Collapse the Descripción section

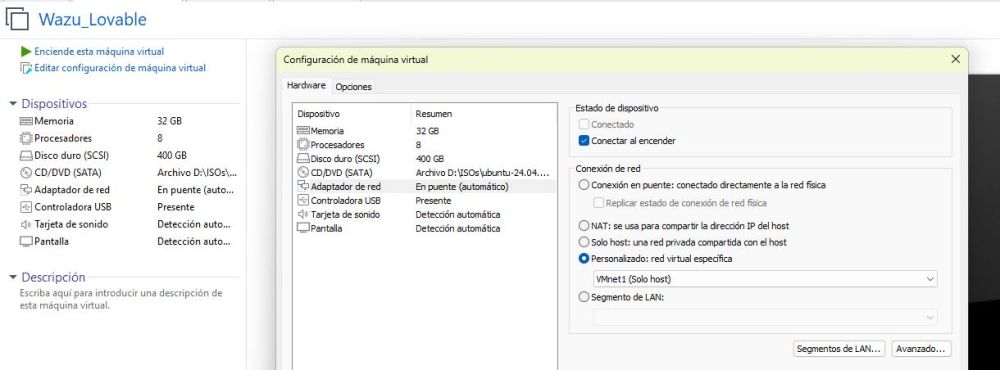pyautogui.click(x=13, y=278)
